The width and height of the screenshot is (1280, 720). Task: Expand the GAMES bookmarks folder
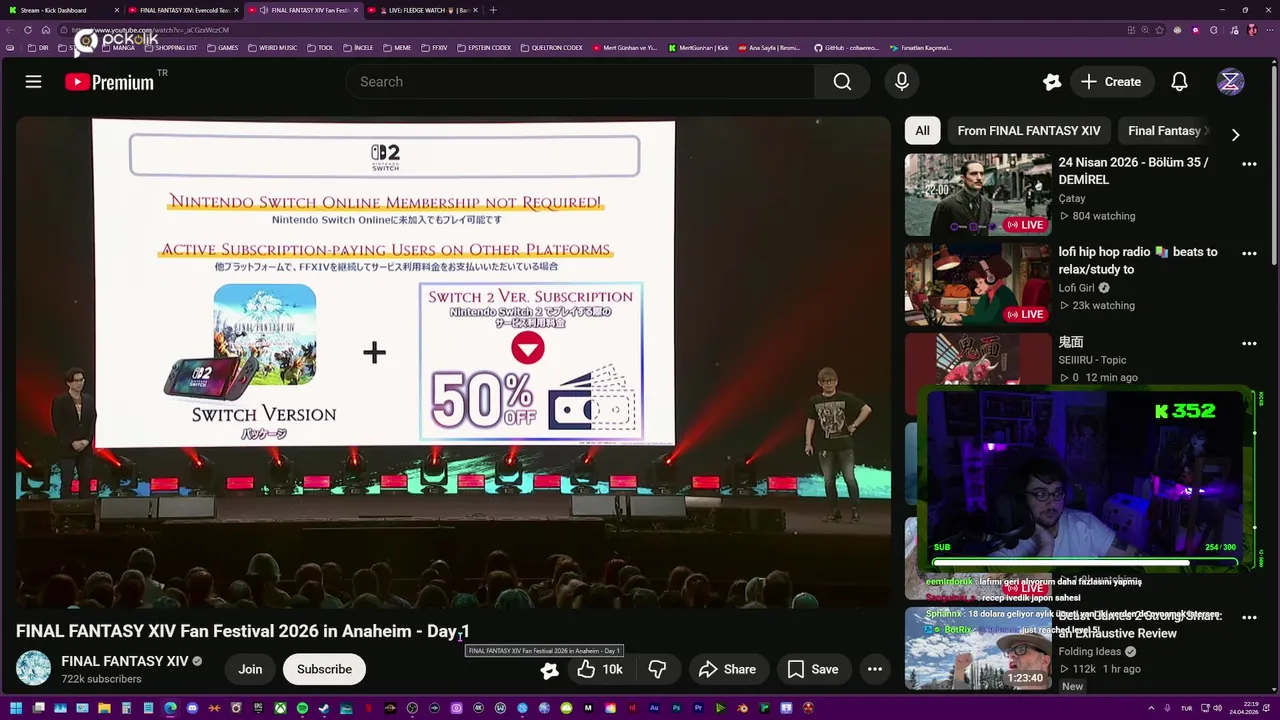[x=223, y=48]
